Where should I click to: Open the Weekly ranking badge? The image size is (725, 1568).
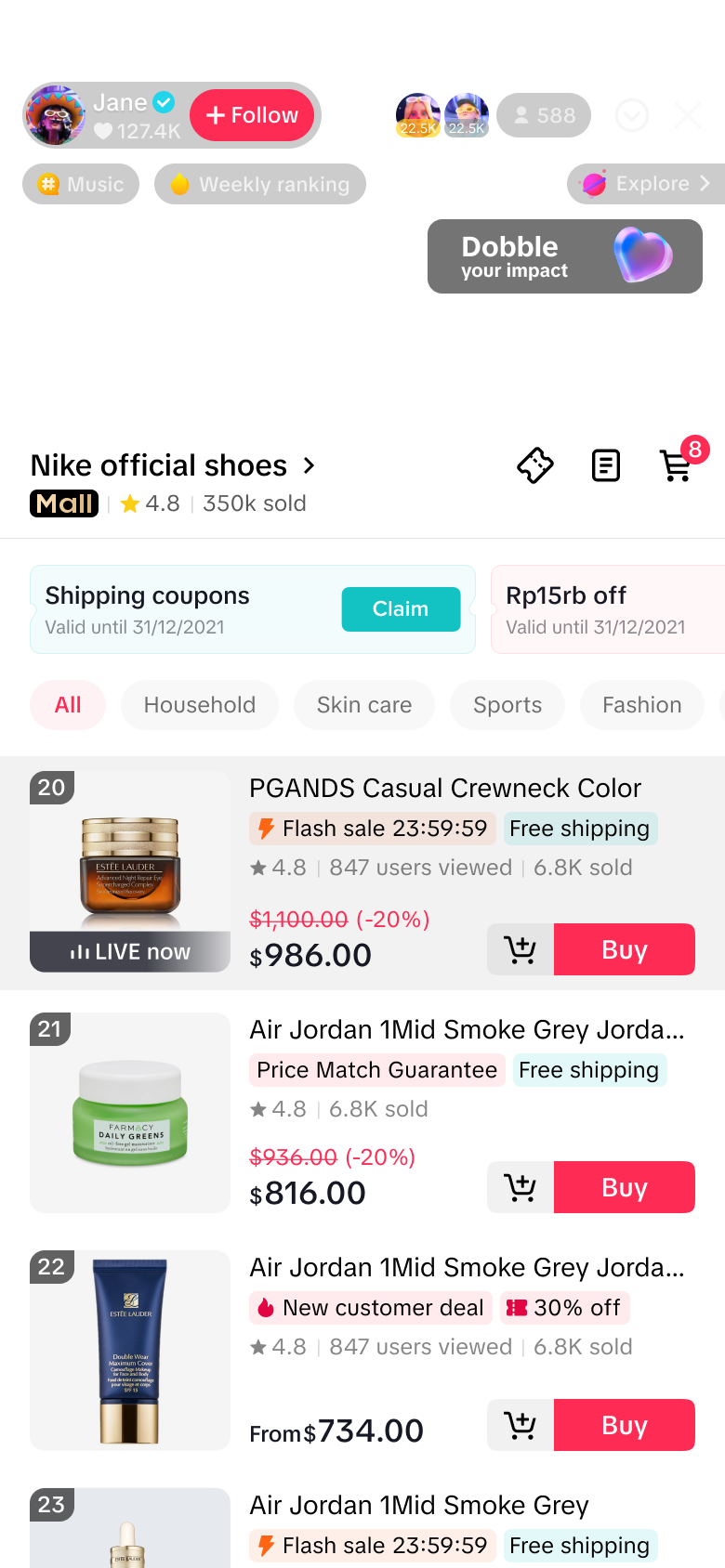pyautogui.click(x=260, y=184)
